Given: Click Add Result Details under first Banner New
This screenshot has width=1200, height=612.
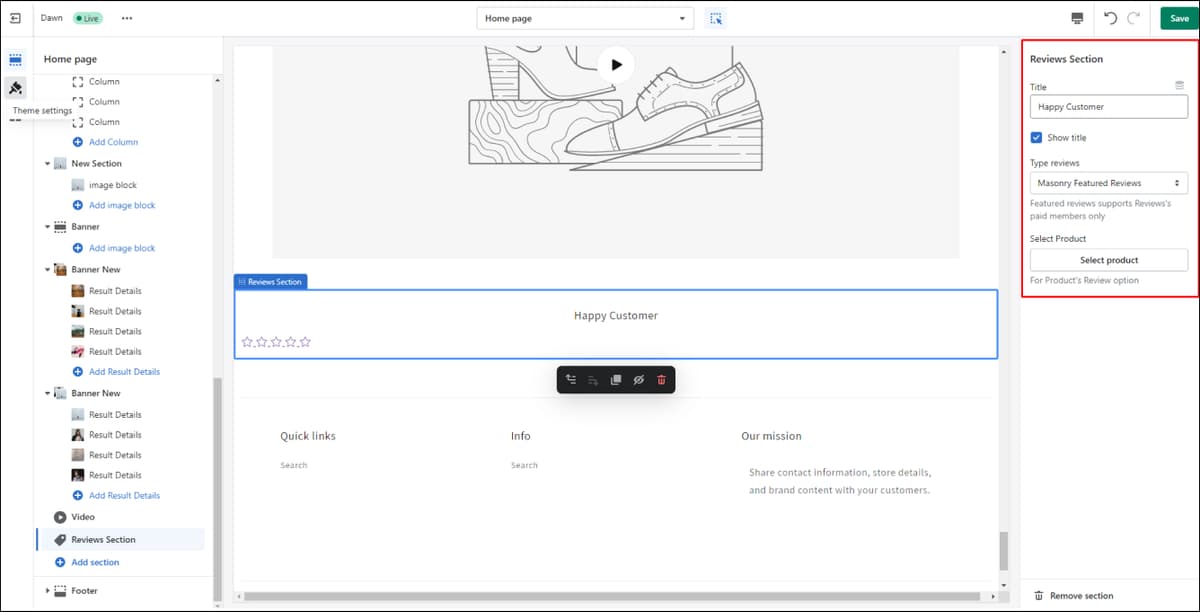Looking at the screenshot, I should tap(124, 372).
